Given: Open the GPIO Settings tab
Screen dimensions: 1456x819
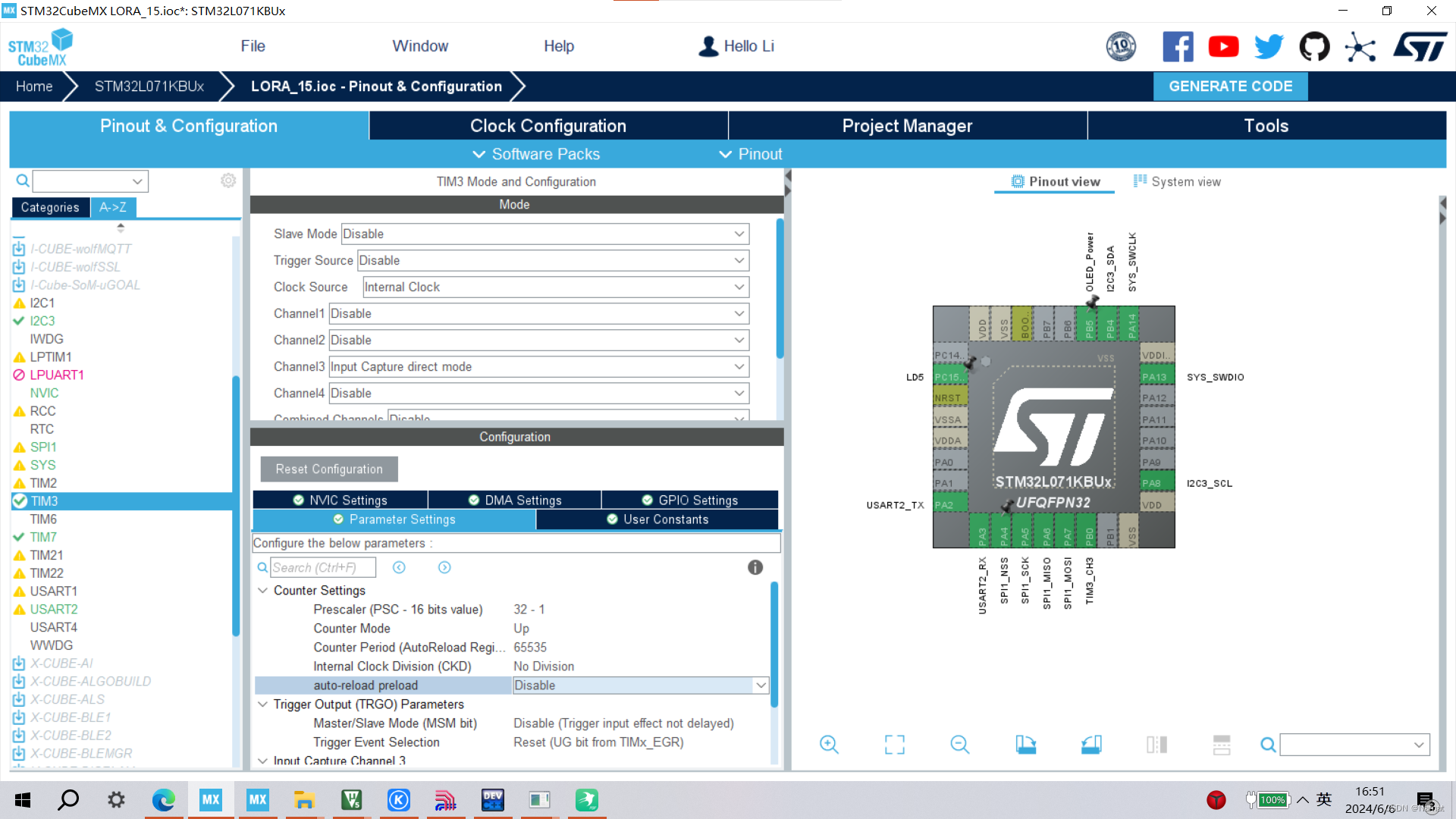Looking at the screenshot, I should 690,500.
